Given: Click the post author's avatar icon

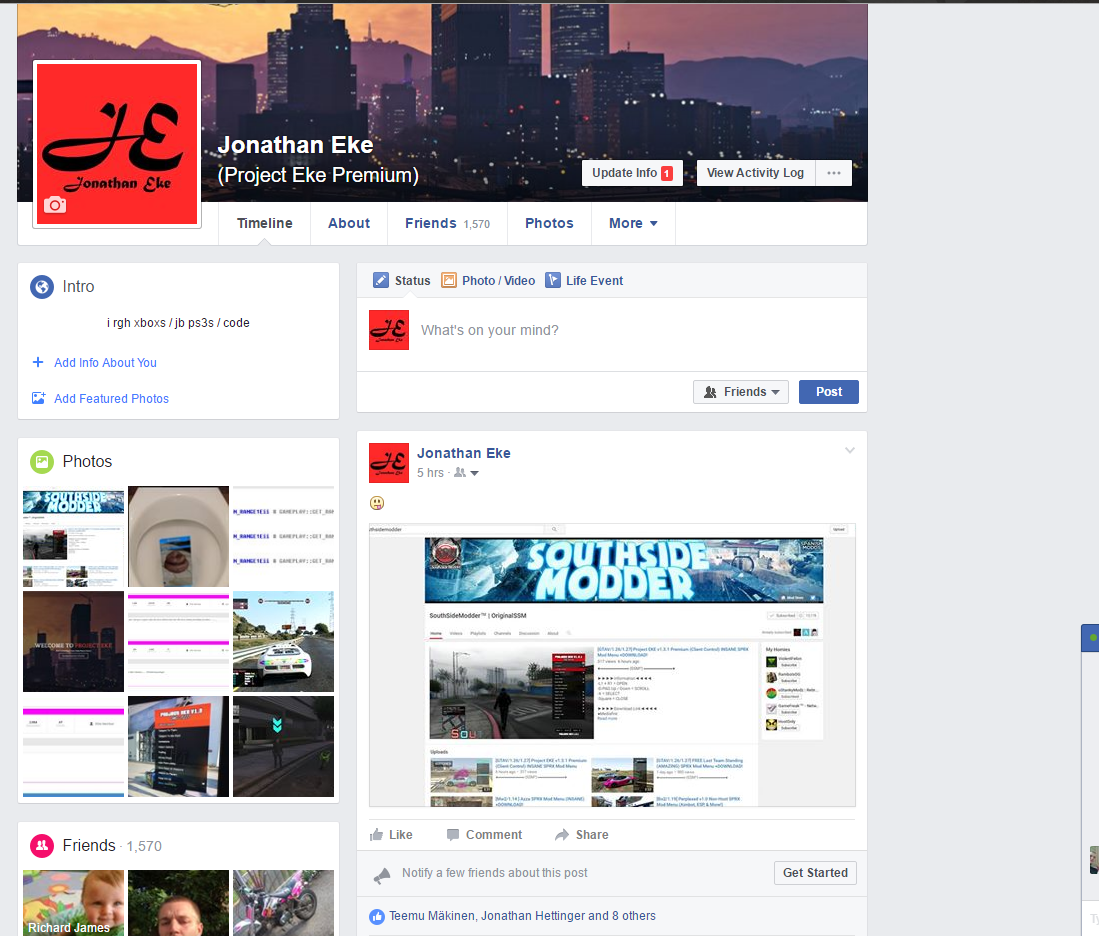Looking at the screenshot, I should pos(389,463).
